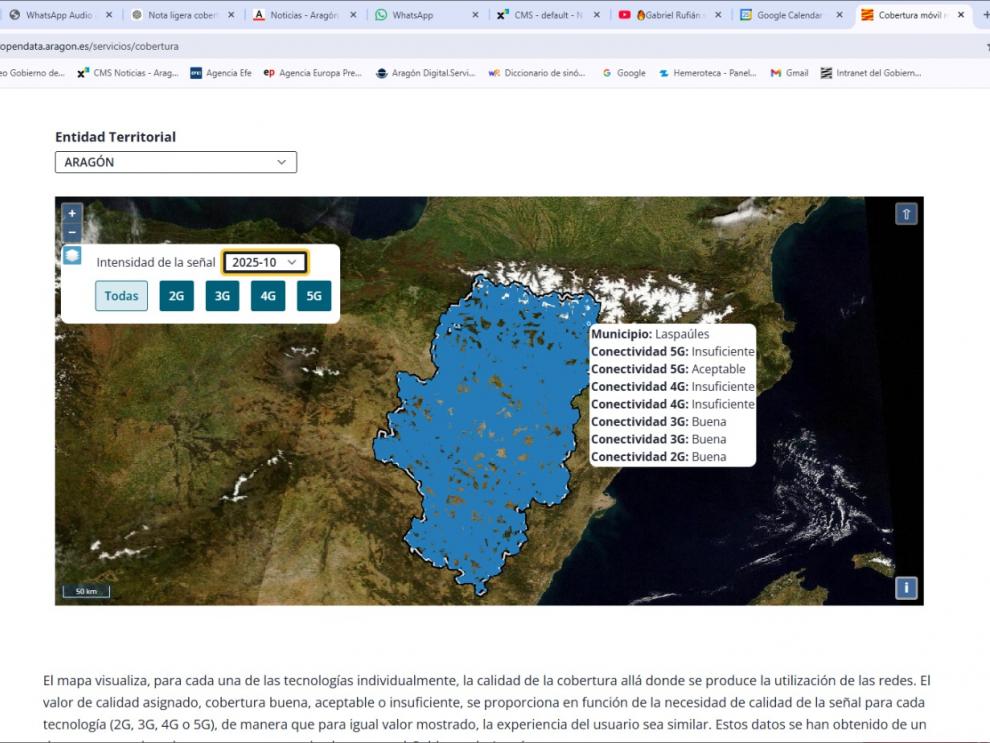Expand the 2025-10 signal date dropdown

pos(265,262)
